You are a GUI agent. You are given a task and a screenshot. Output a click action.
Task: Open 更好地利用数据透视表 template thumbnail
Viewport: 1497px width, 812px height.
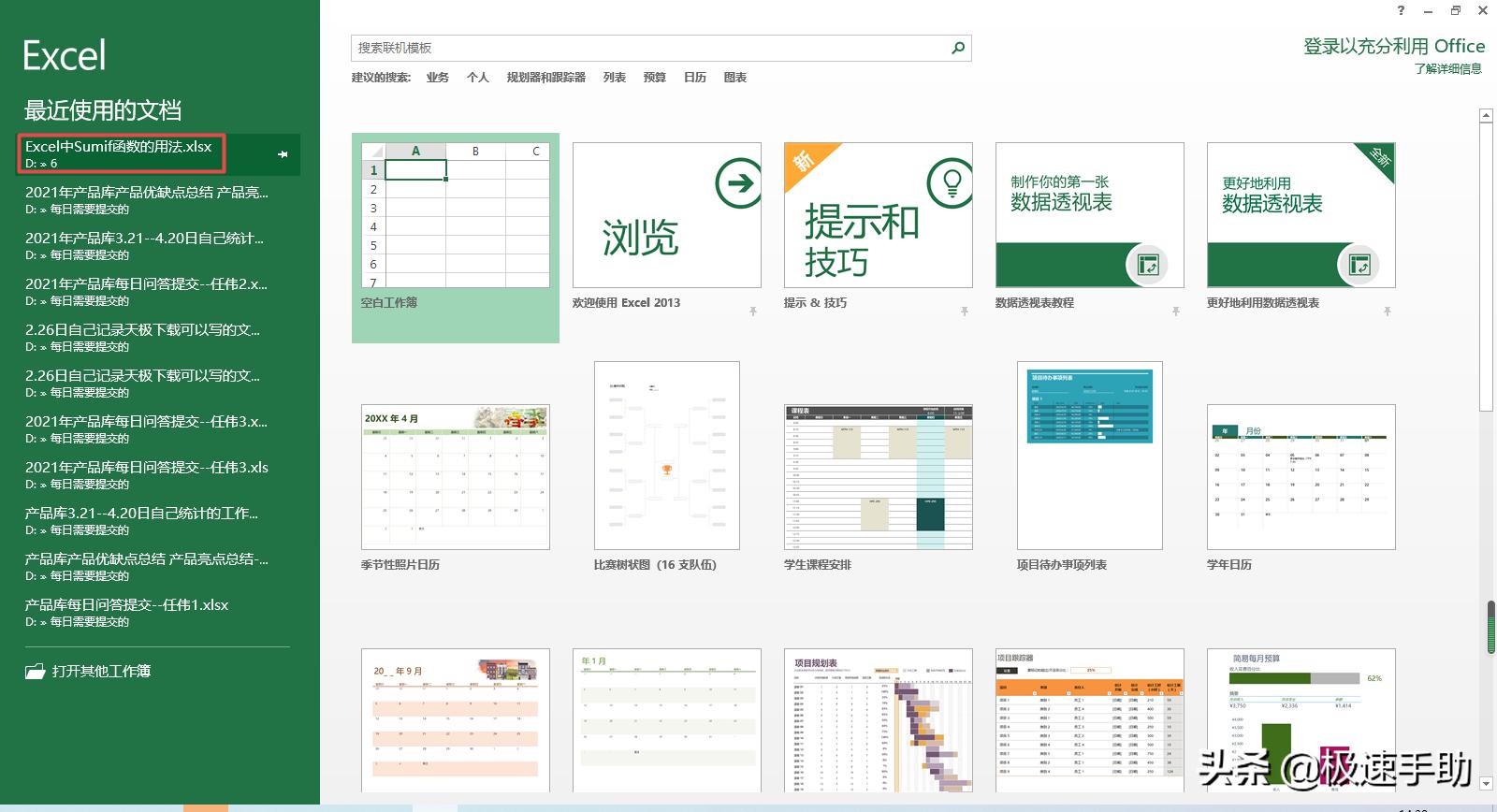(1301, 215)
